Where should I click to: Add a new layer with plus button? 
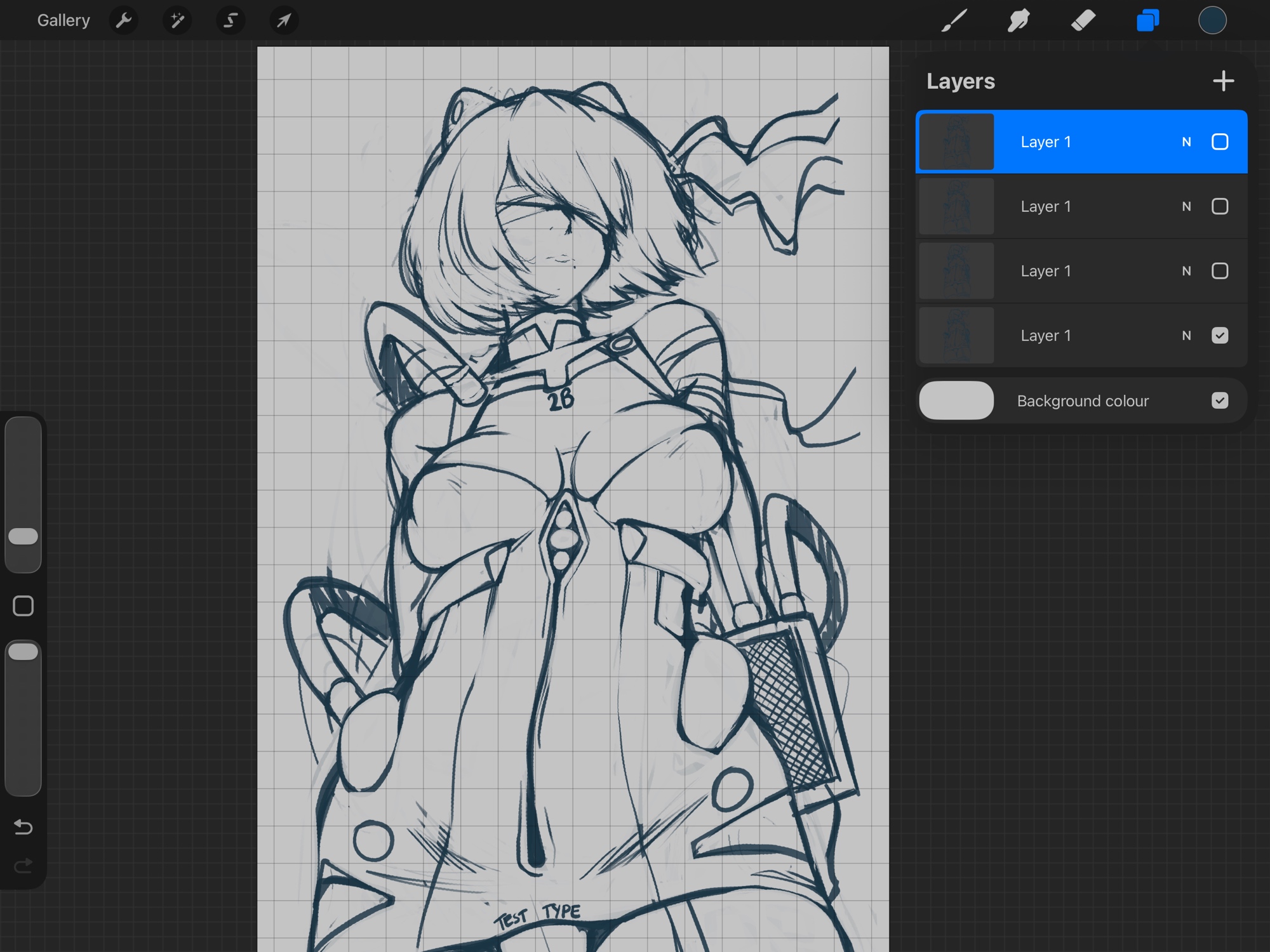1223,81
